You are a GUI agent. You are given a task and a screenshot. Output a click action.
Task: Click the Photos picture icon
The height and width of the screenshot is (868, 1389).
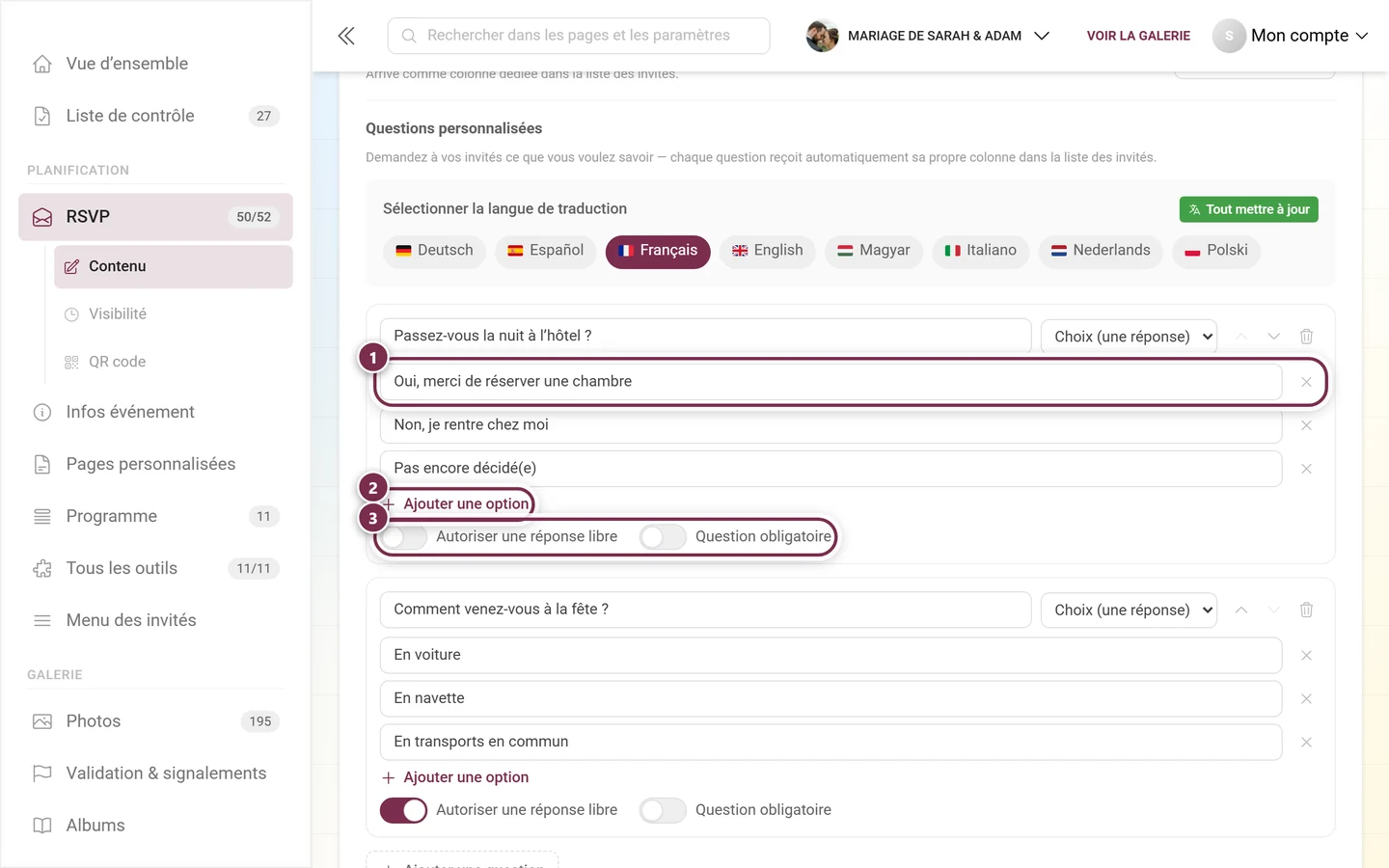[x=42, y=721]
